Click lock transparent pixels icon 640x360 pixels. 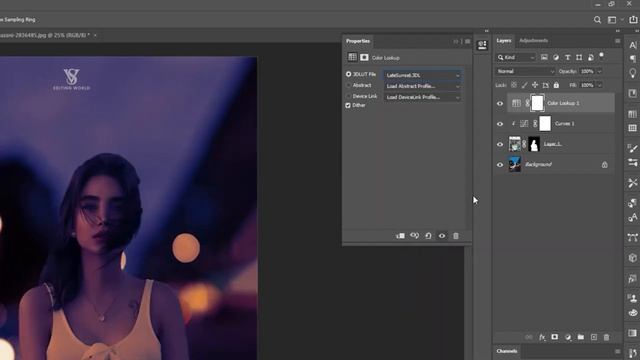click(514, 85)
